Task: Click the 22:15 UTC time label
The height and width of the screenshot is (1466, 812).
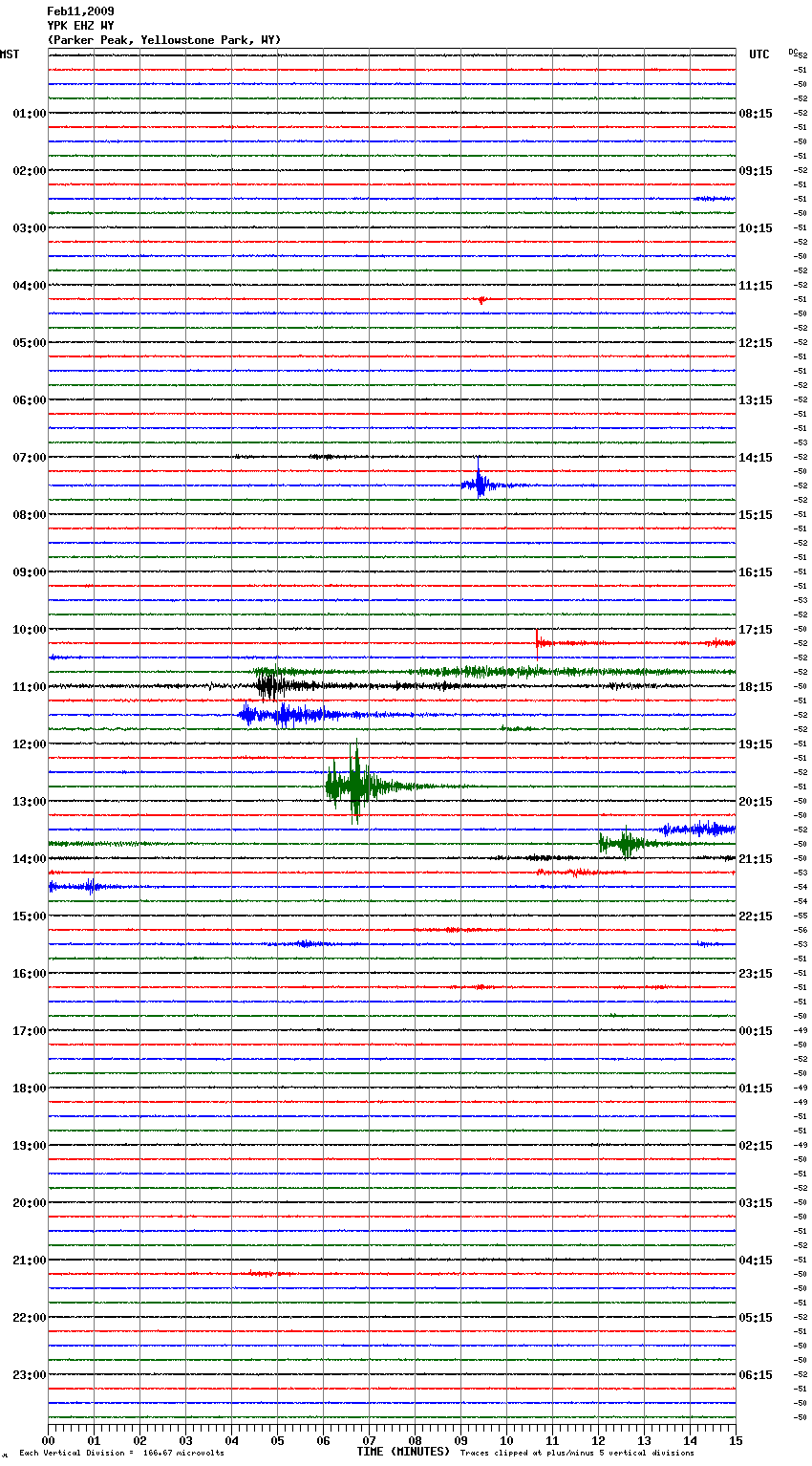Action: [x=756, y=916]
